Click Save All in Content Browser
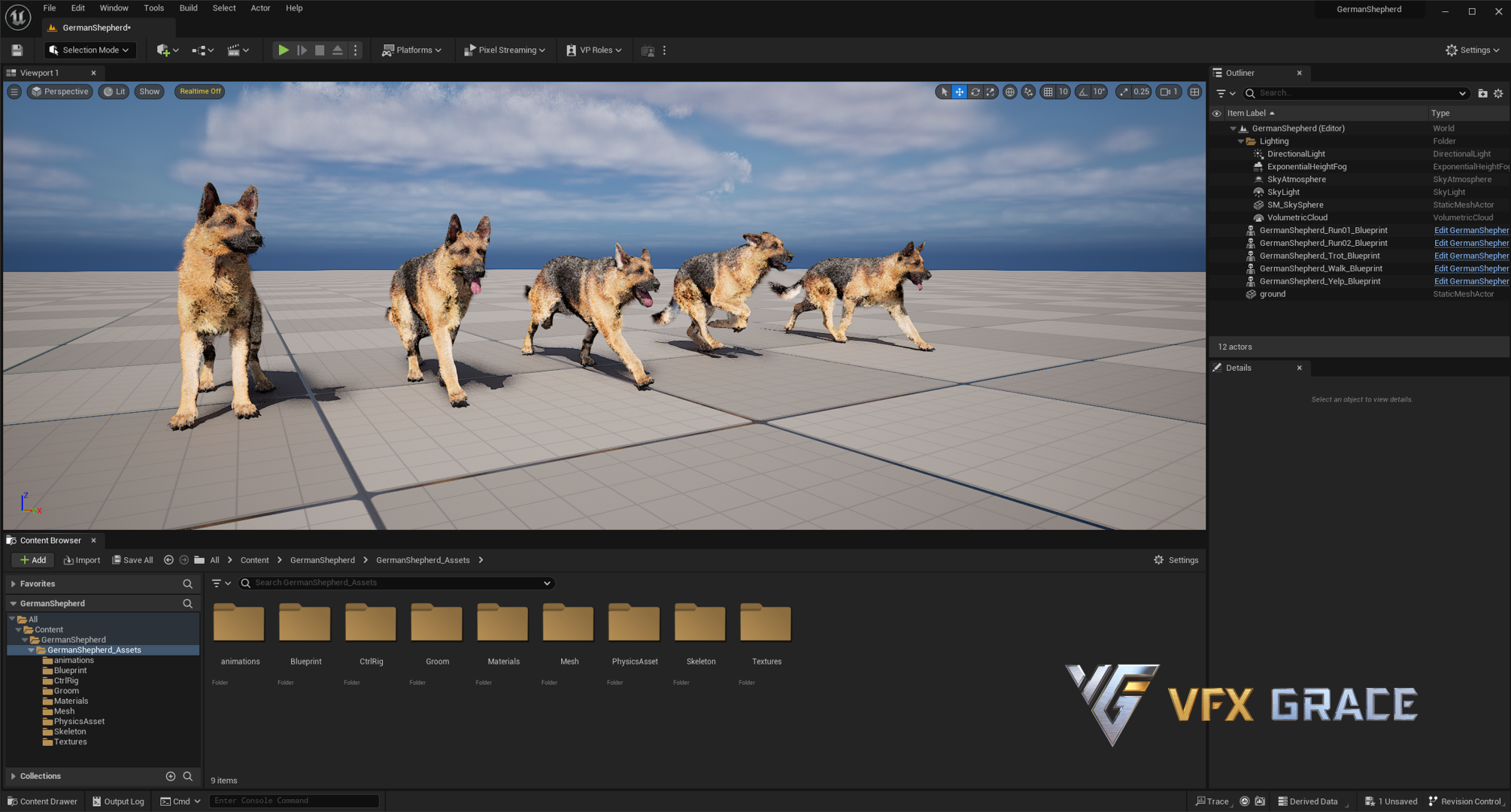Screen dimensions: 1511x812 pyautogui.click(x=132, y=560)
